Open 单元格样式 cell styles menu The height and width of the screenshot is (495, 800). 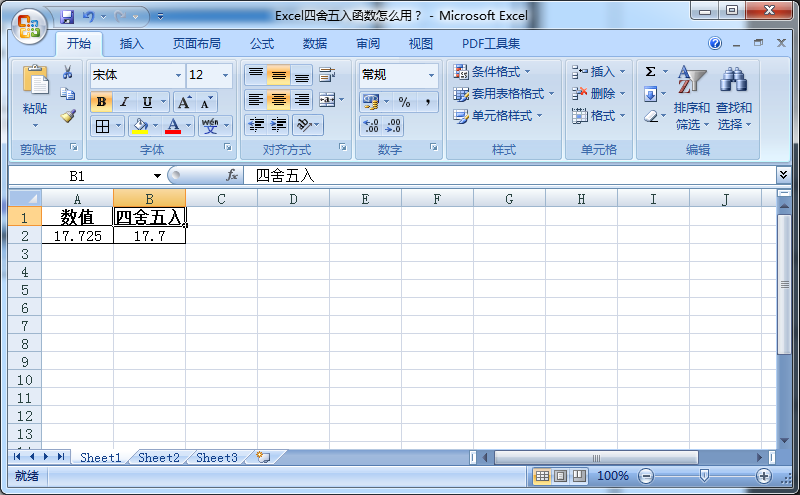click(498, 116)
